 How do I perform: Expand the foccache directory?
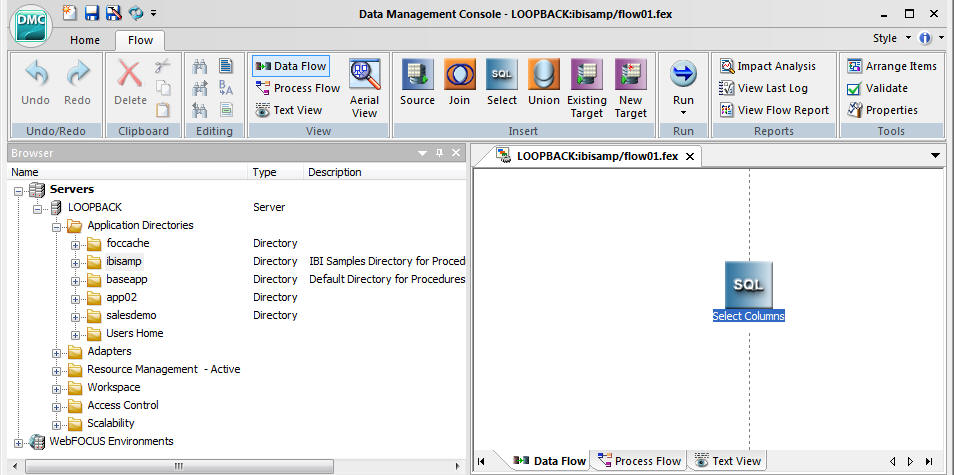(75, 245)
